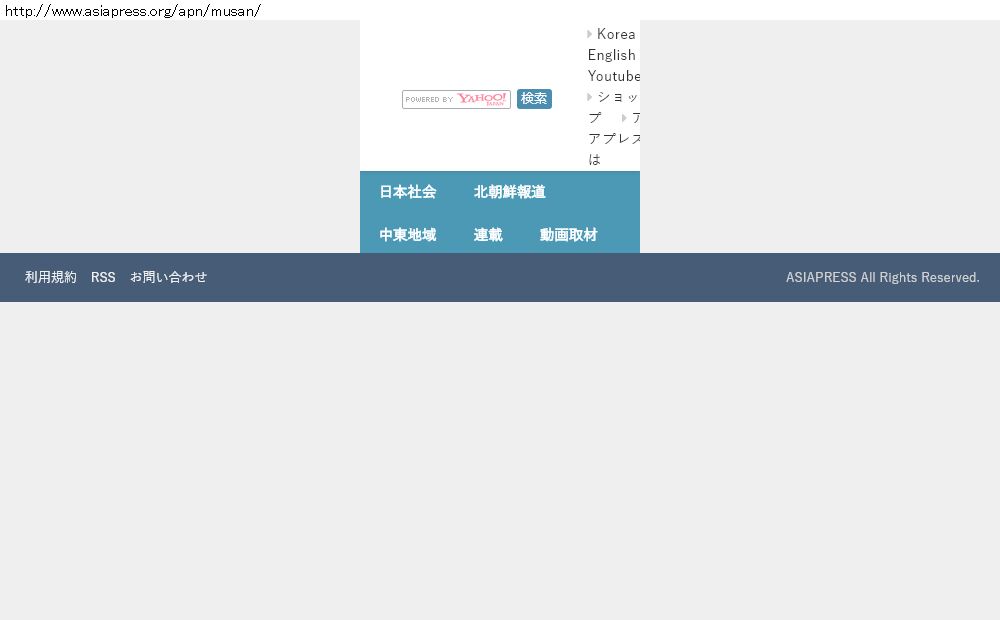The height and width of the screenshot is (620, 1000).
Task: Open the Korea language link
Action: coord(616,34)
